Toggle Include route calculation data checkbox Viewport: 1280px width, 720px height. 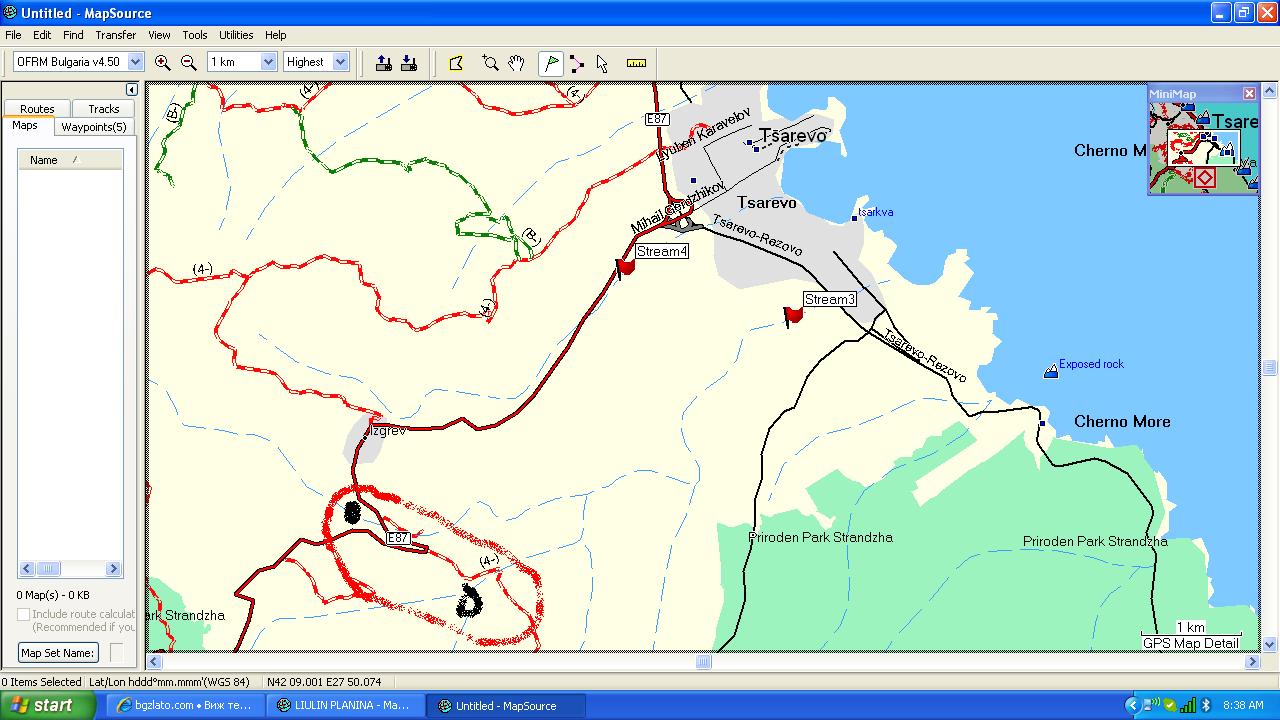[23, 614]
